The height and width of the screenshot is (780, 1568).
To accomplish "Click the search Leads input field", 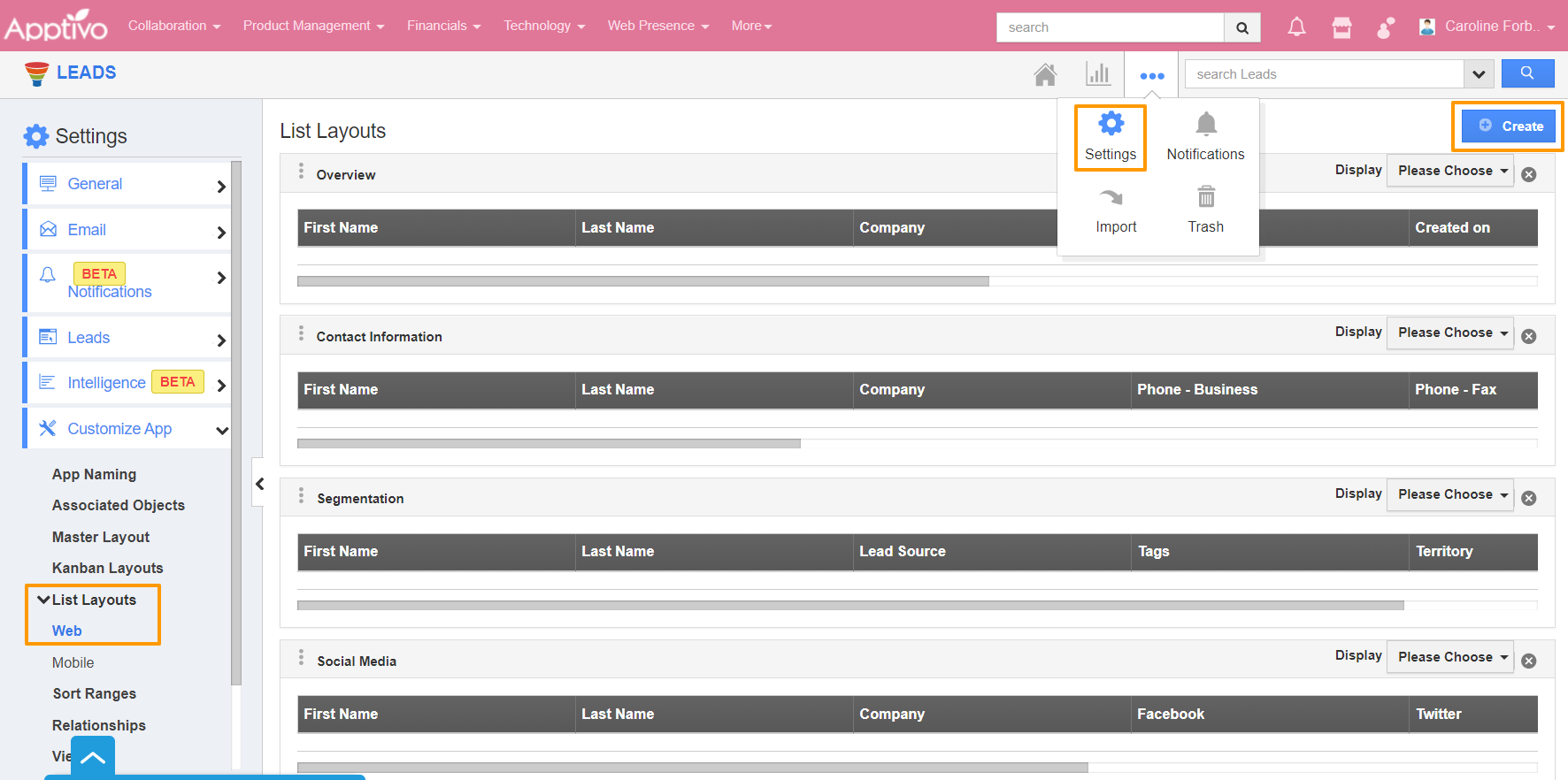I will point(1324,74).
